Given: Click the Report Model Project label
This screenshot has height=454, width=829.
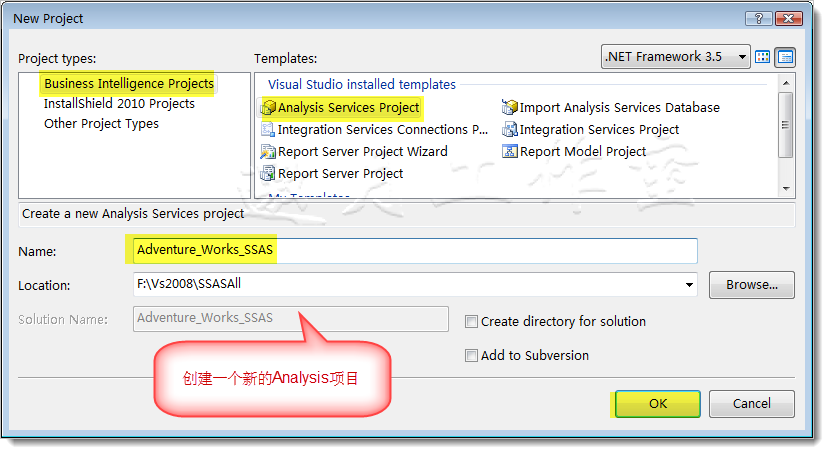Looking at the screenshot, I should point(583,152).
